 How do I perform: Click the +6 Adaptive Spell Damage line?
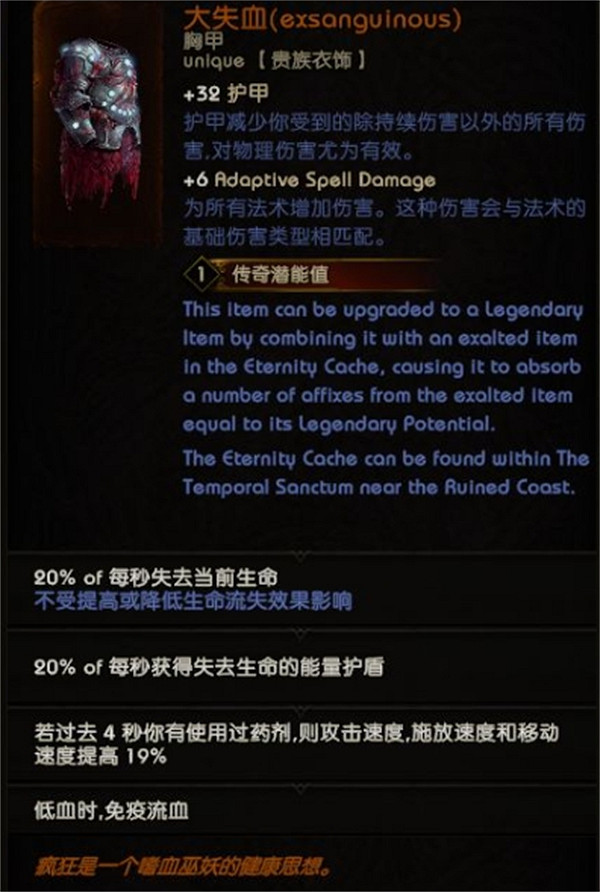click(x=309, y=180)
